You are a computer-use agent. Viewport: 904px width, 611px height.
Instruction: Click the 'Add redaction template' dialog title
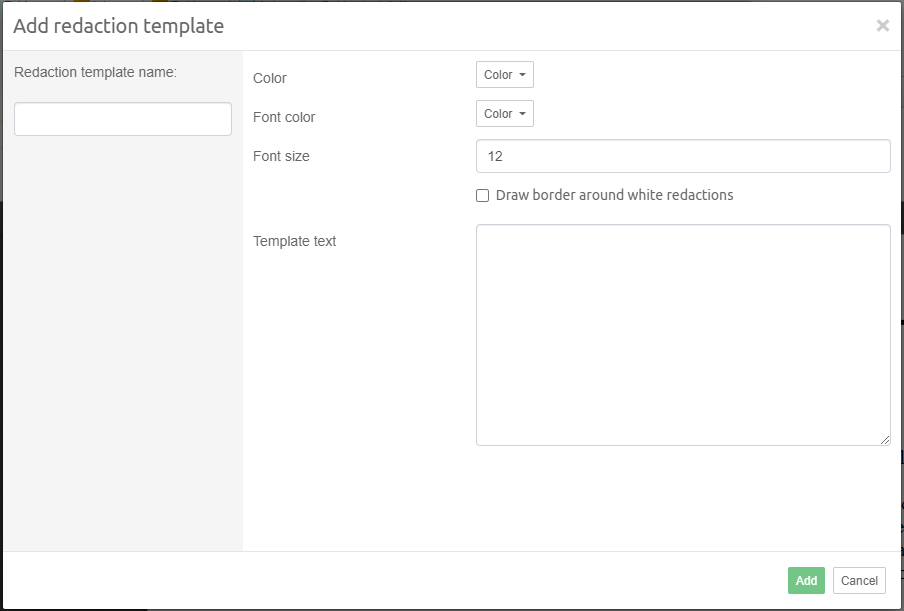(118, 26)
